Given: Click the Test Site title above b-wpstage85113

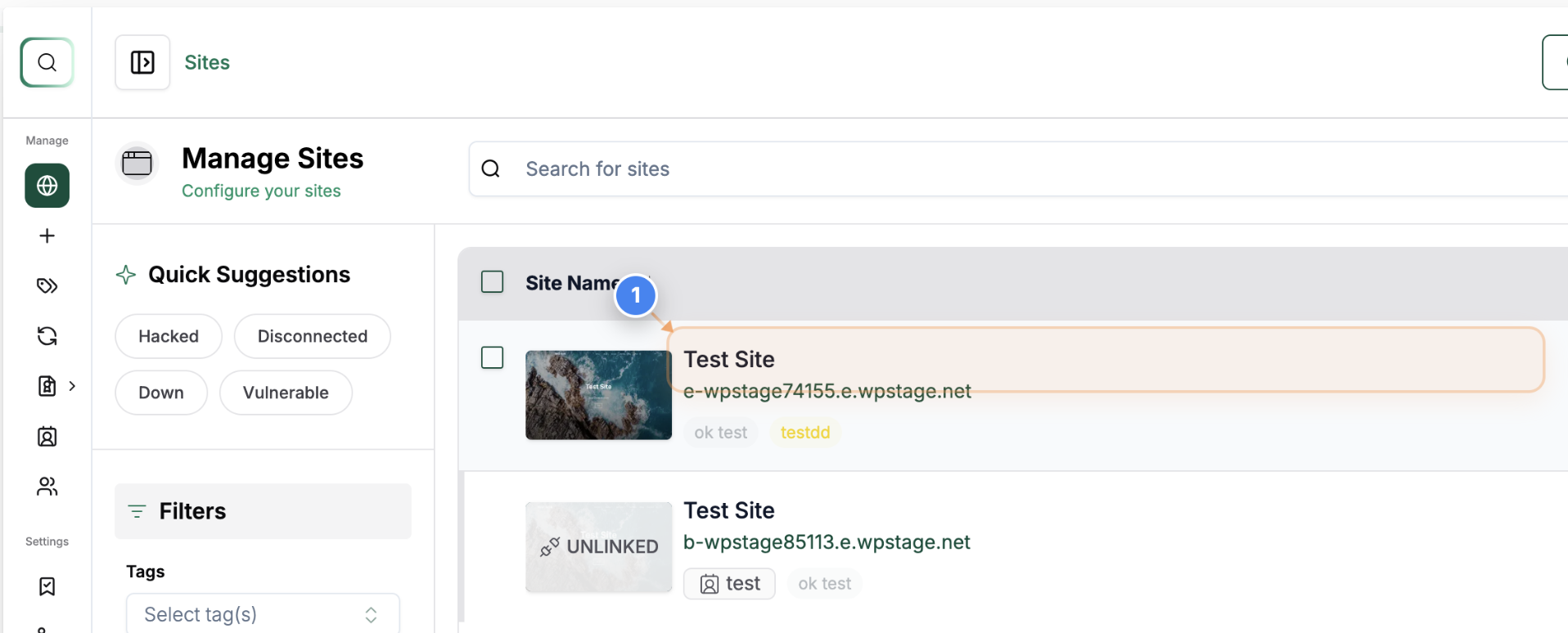Looking at the screenshot, I should pyautogui.click(x=729, y=510).
